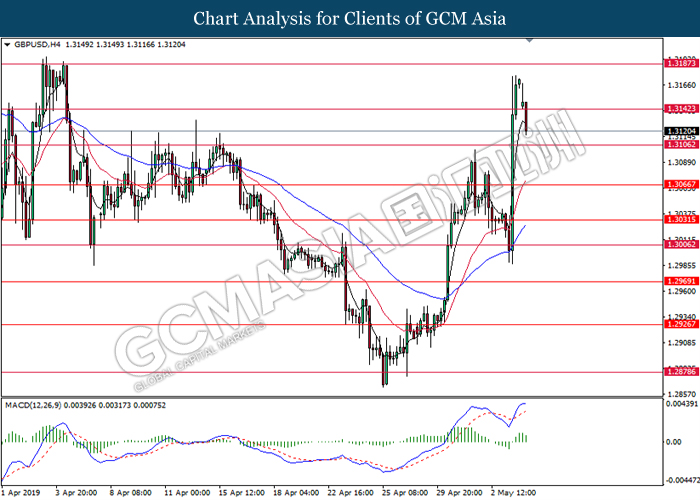Click the 1.29855 price axis value
The height and width of the screenshot is (500, 700).
pyautogui.click(x=682, y=266)
